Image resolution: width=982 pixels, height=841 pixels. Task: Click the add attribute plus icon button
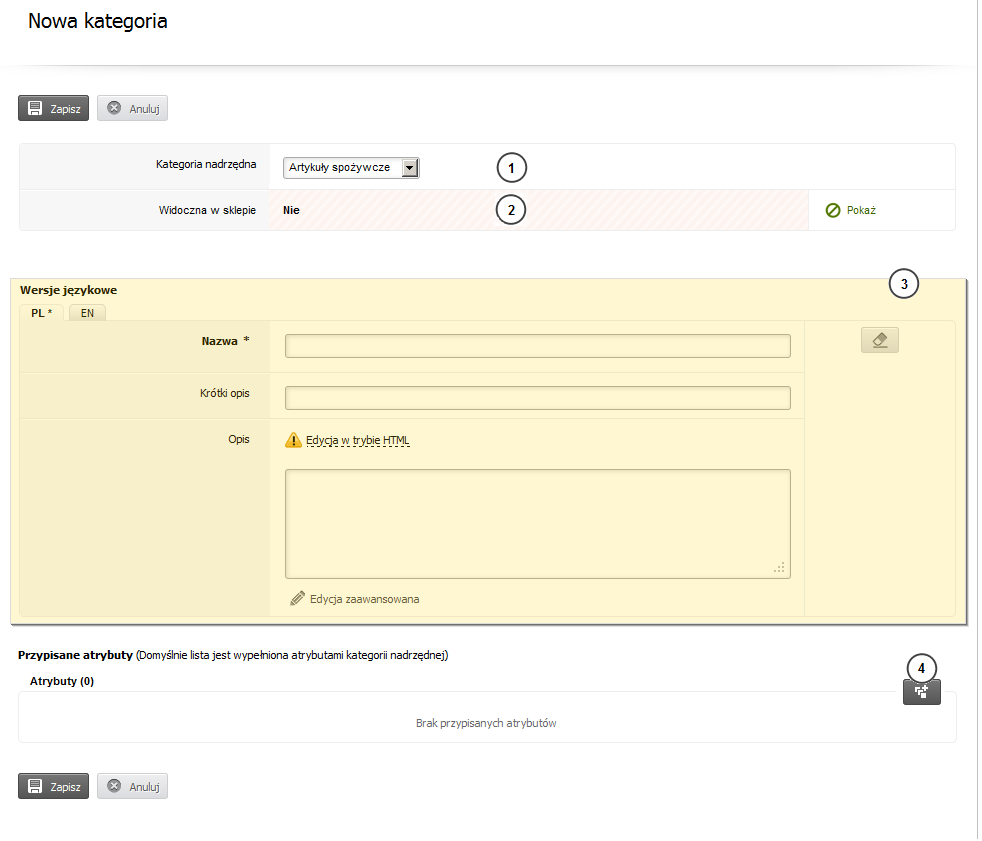click(x=921, y=692)
